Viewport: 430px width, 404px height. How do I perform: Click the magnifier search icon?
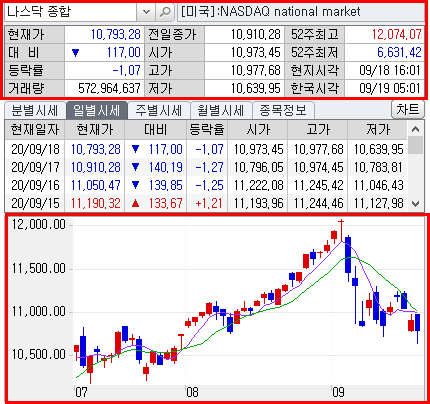click(x=165, y=12)
